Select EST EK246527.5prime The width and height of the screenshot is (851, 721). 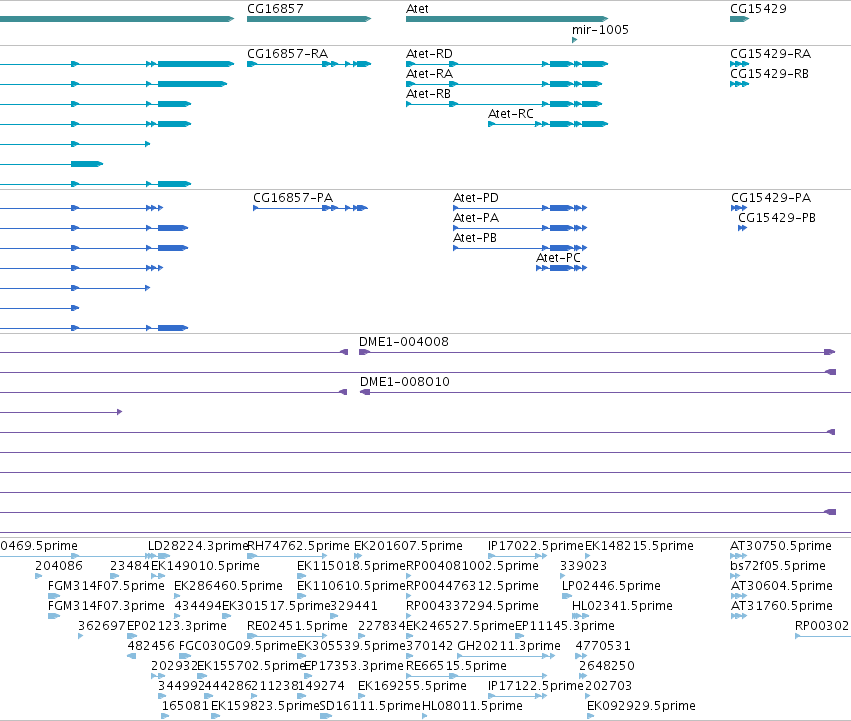tap(460, 626)
